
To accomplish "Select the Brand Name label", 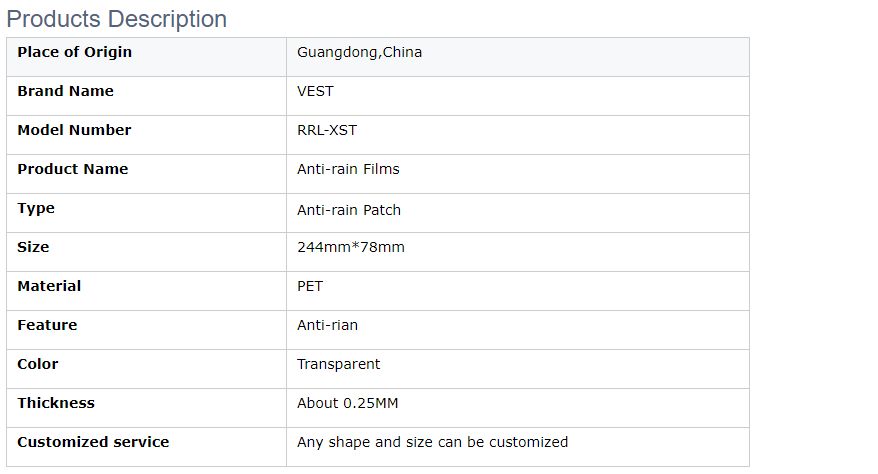I will point(66,91).
